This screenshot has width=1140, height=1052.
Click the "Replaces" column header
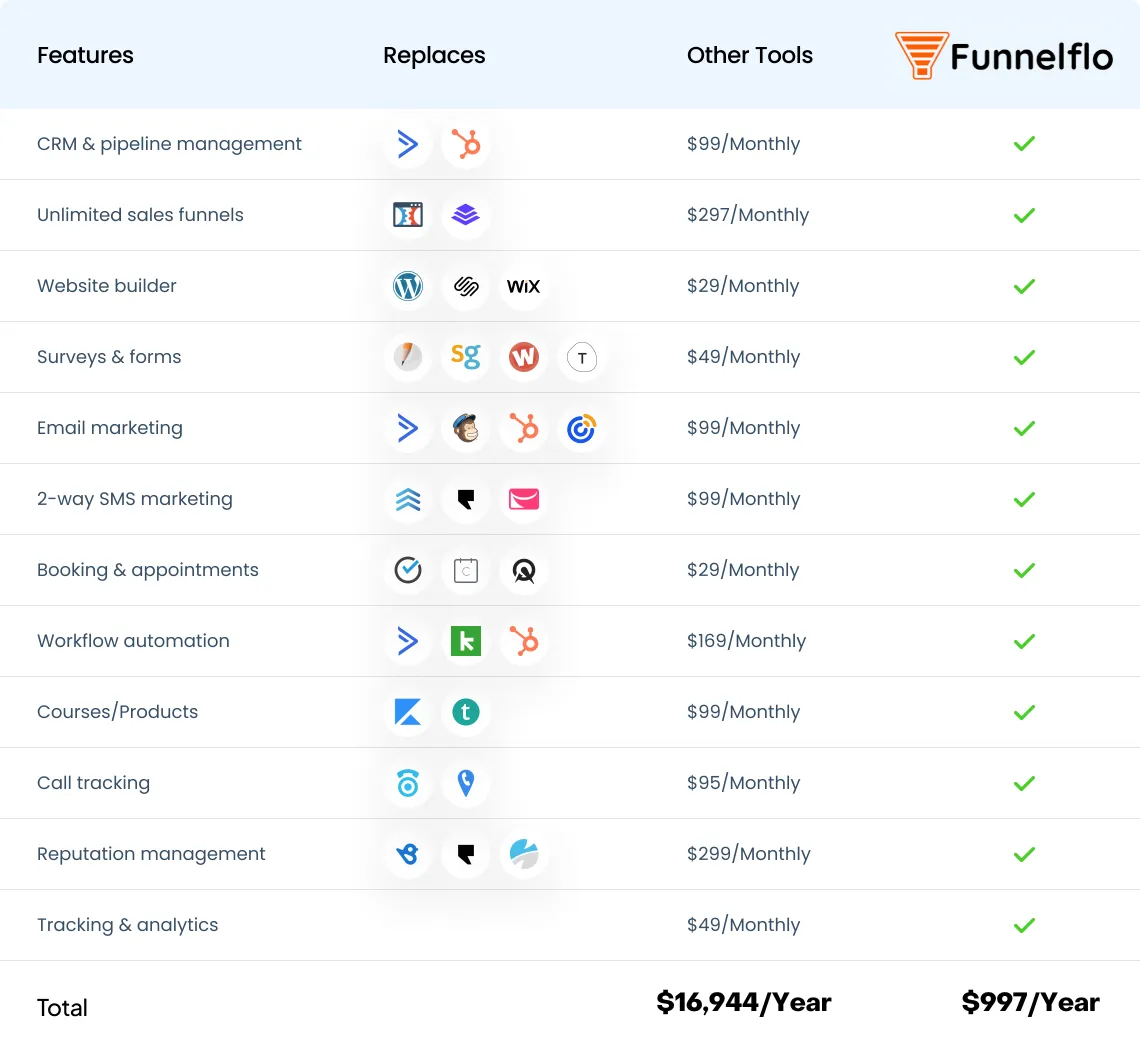(434, 56)
